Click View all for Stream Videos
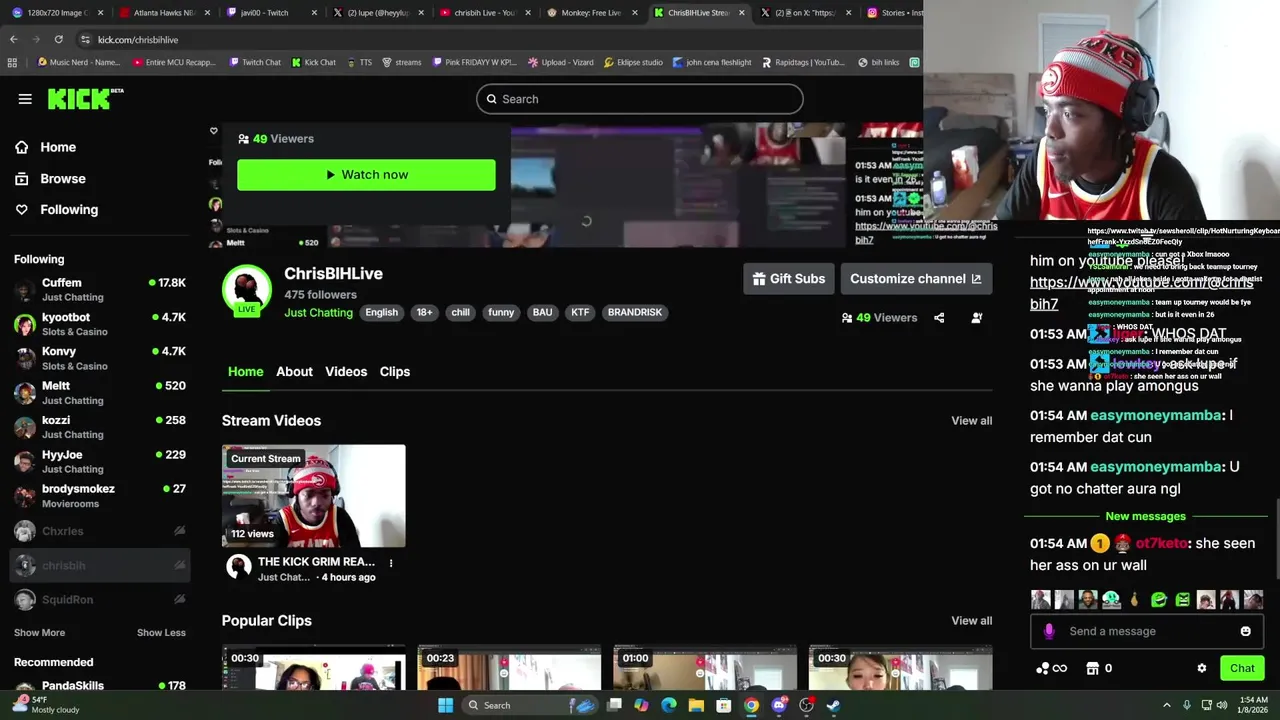This screenshot has width=1280, height=720. 971,421
